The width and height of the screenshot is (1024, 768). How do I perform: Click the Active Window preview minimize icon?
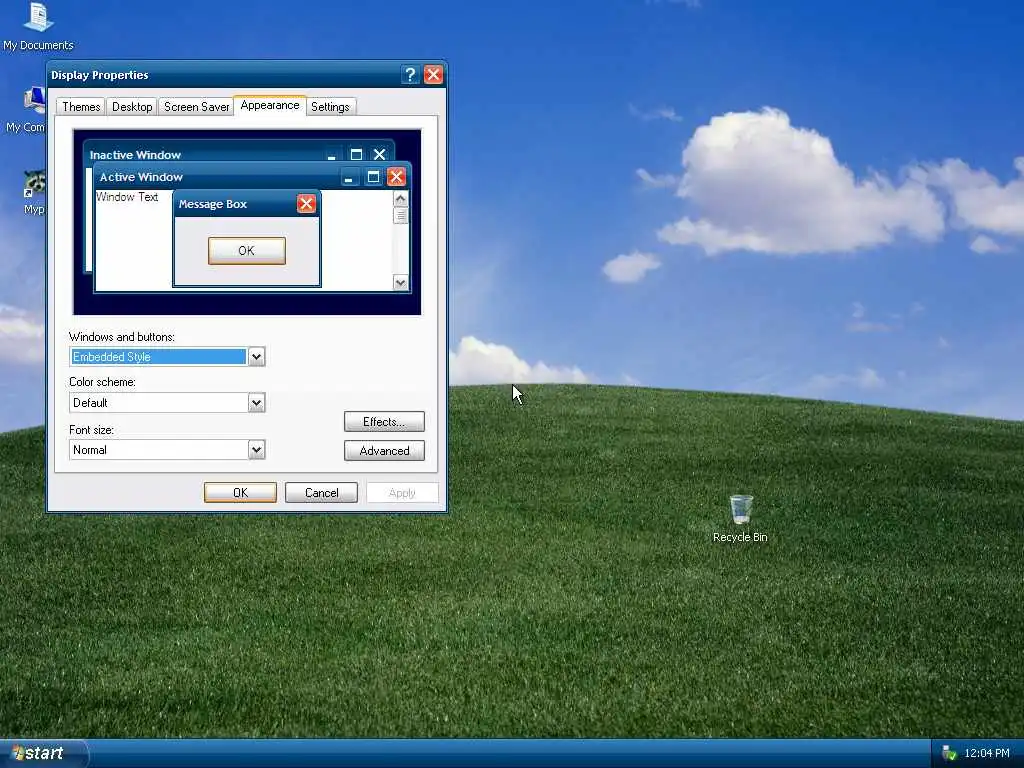[x=349, y=177]
